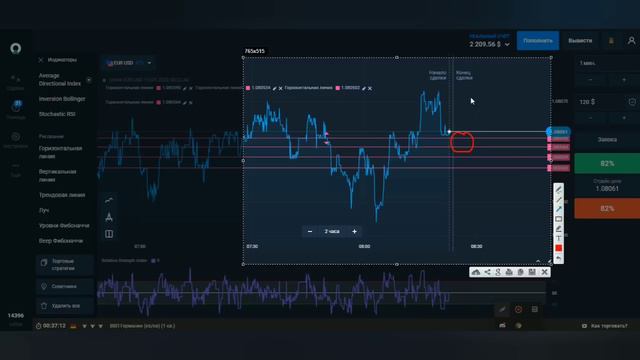
Task: Click the Вывести withdraw button
Action: (x=580, y=40)
